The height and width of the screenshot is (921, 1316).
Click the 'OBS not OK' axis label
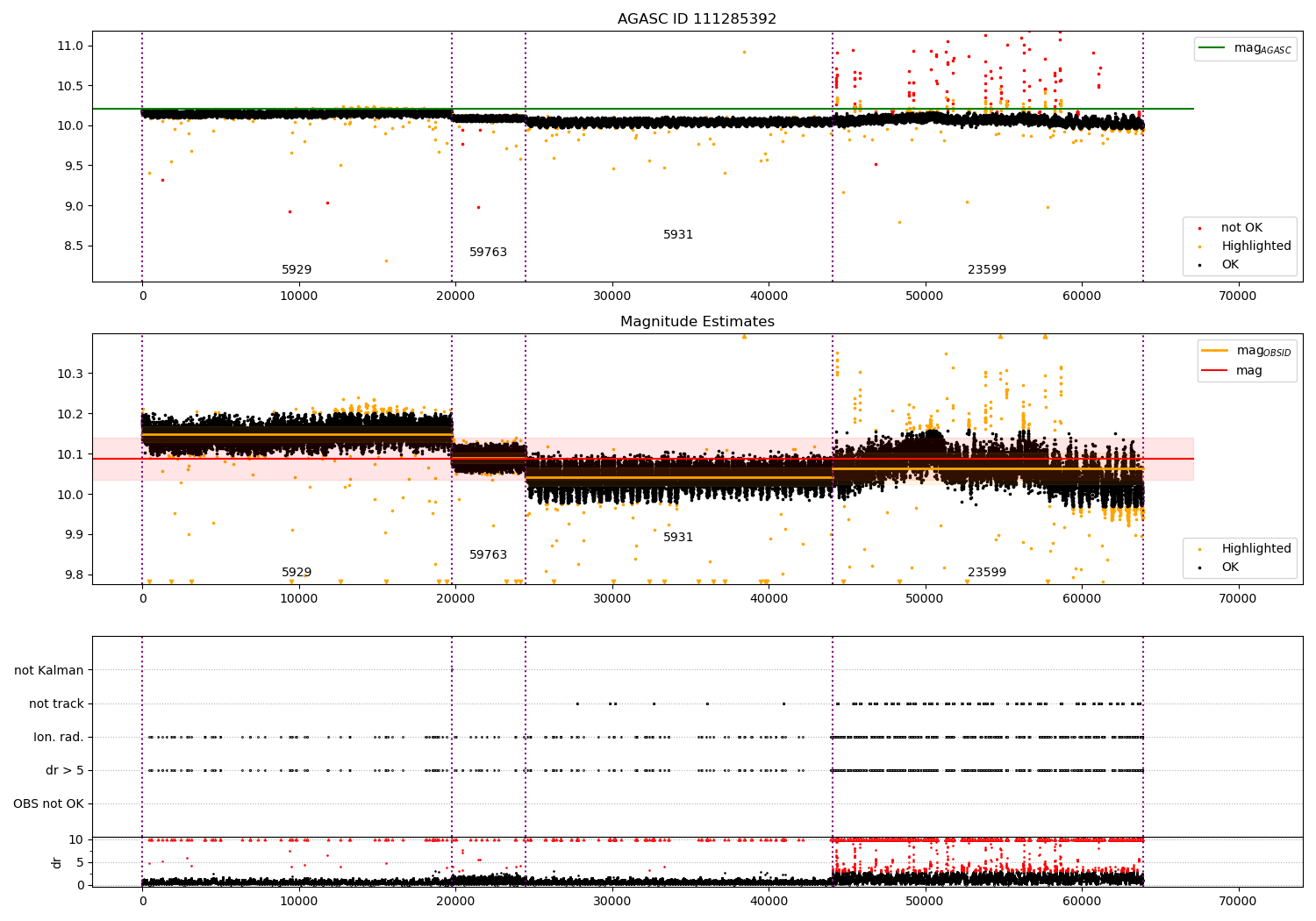(x=49, y=803)
